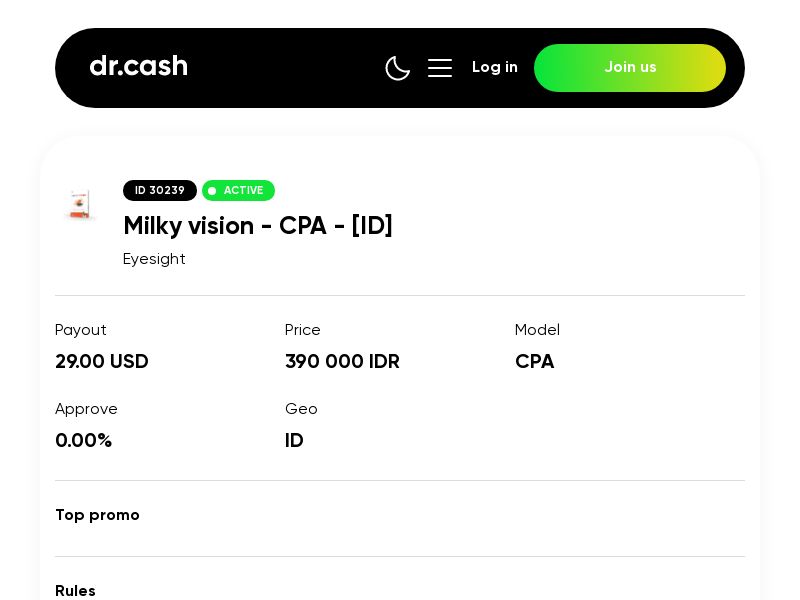Click the Payout column header

[x=81, y=330]
